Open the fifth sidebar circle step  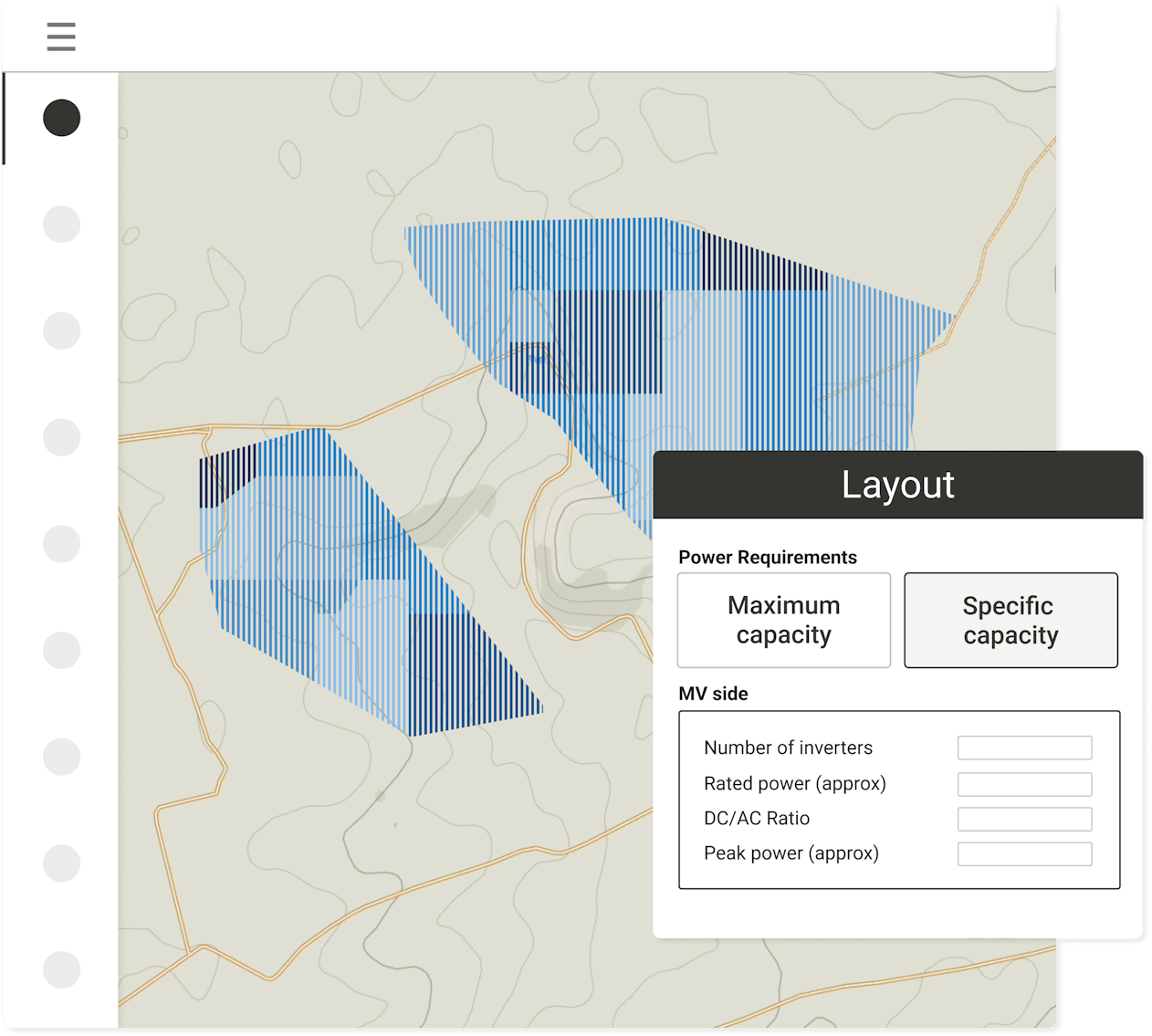pos(62,544)
